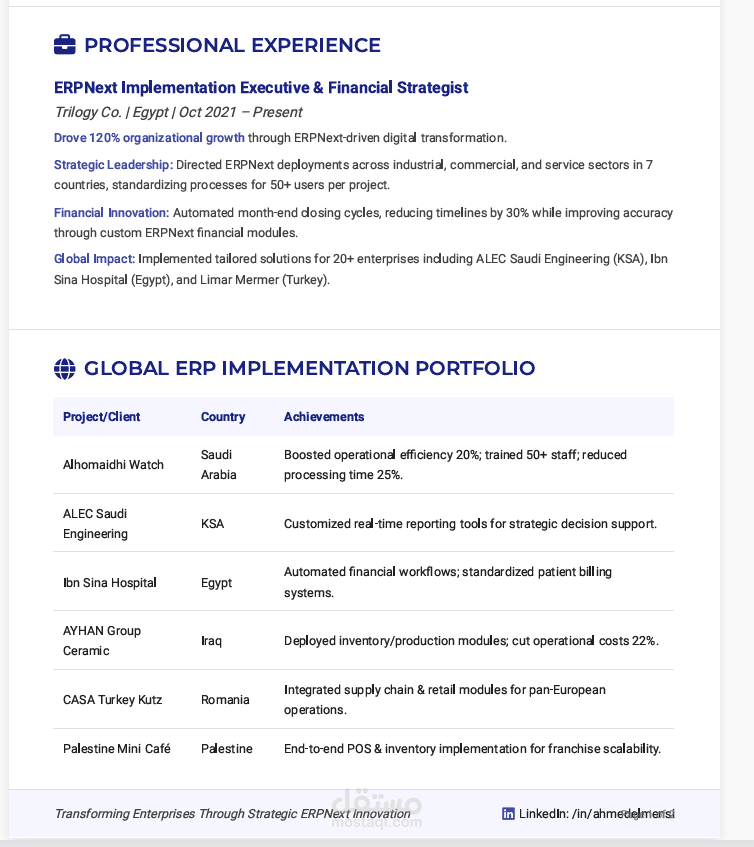Click the Iraq country cell
The width and height of the screenshot is (754, 847).
coord(211,641)
